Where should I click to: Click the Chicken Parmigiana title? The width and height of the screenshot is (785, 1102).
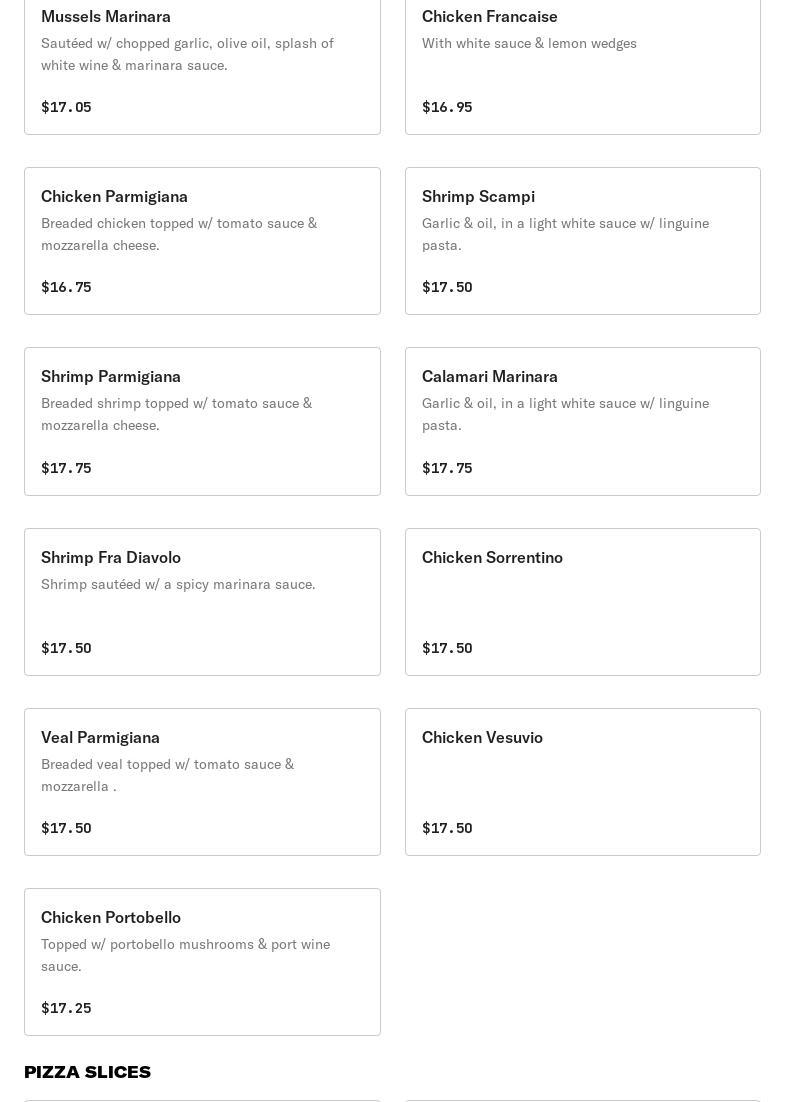click(114, 196)
